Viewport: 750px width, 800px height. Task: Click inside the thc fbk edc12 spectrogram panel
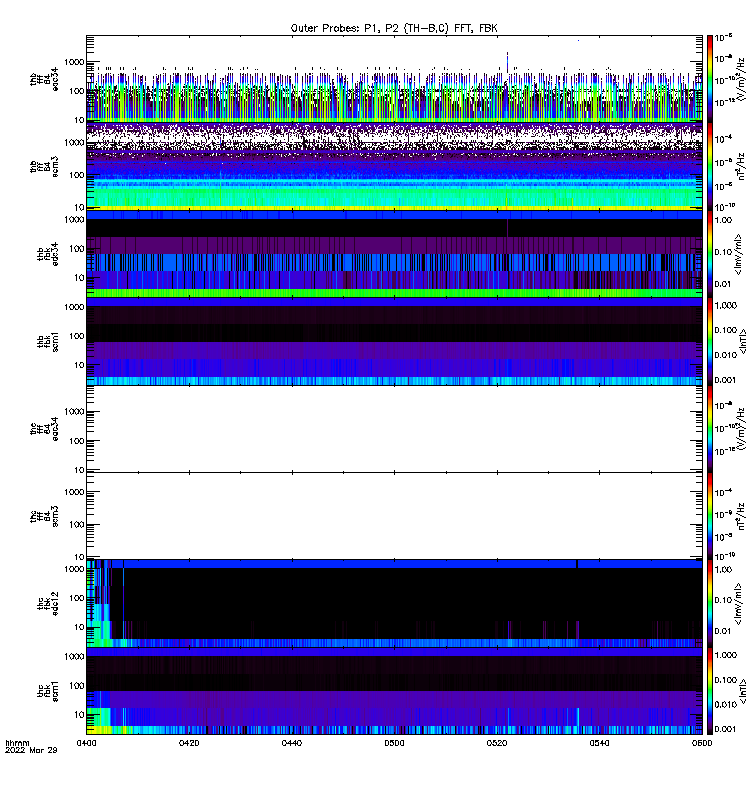point(394,603)
